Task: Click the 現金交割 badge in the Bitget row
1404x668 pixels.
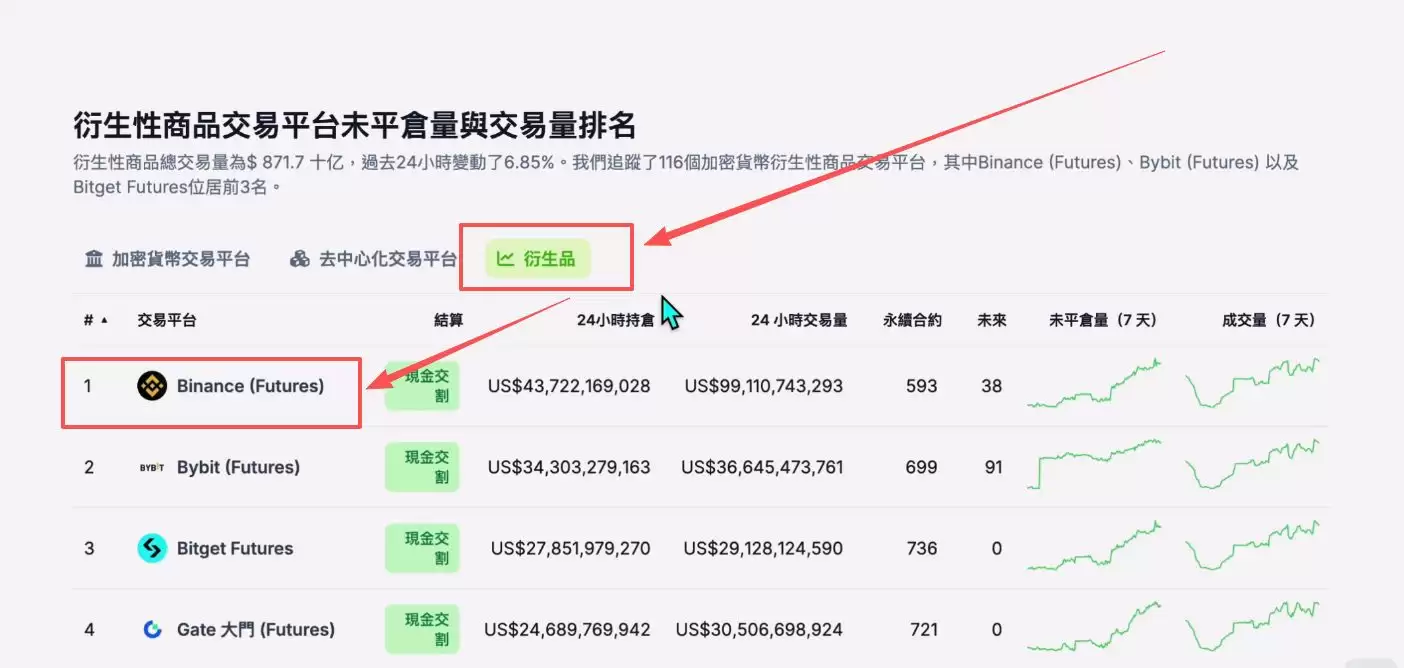Action: tap(422, 548)
